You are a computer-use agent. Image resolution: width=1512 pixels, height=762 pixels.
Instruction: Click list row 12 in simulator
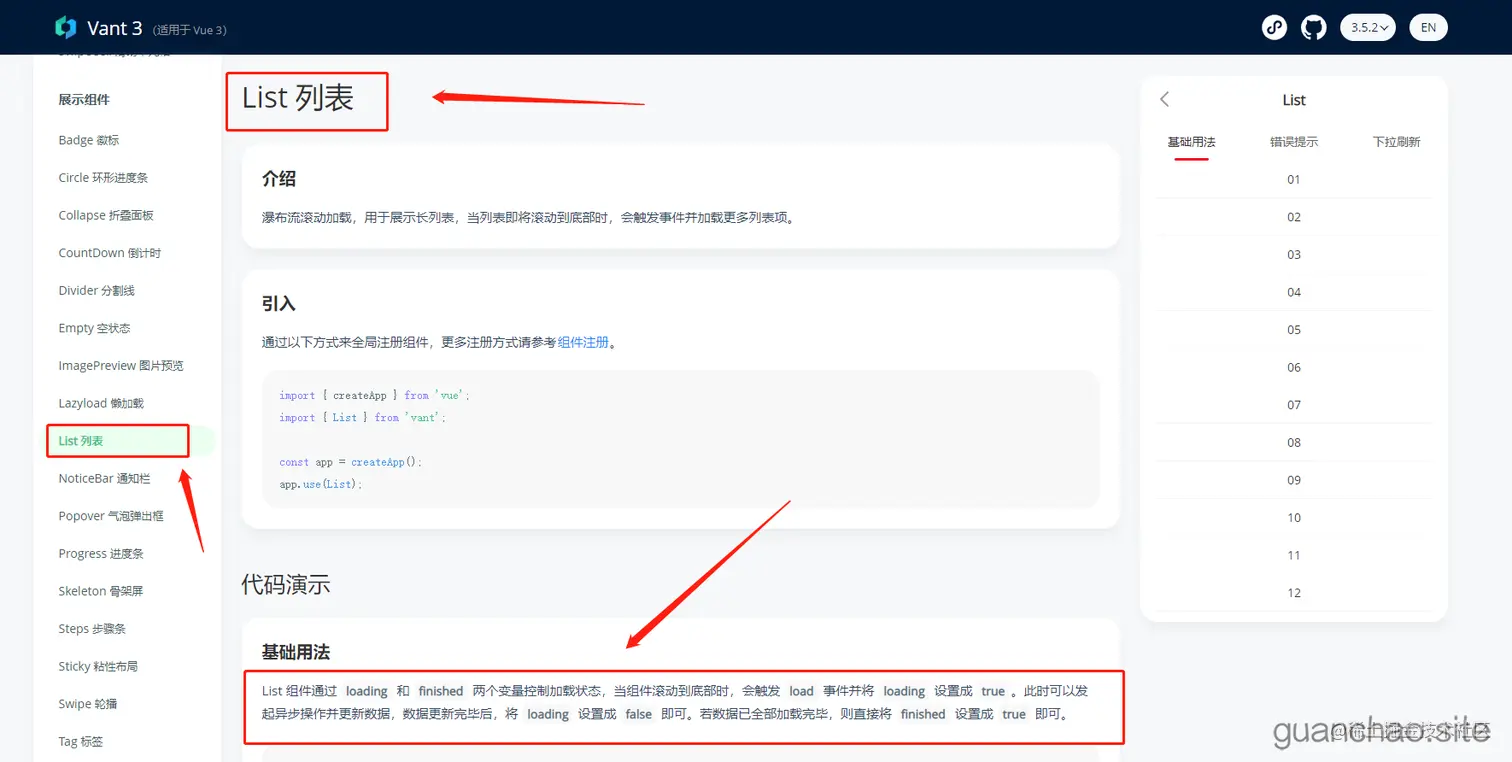tap(1294, 593)
